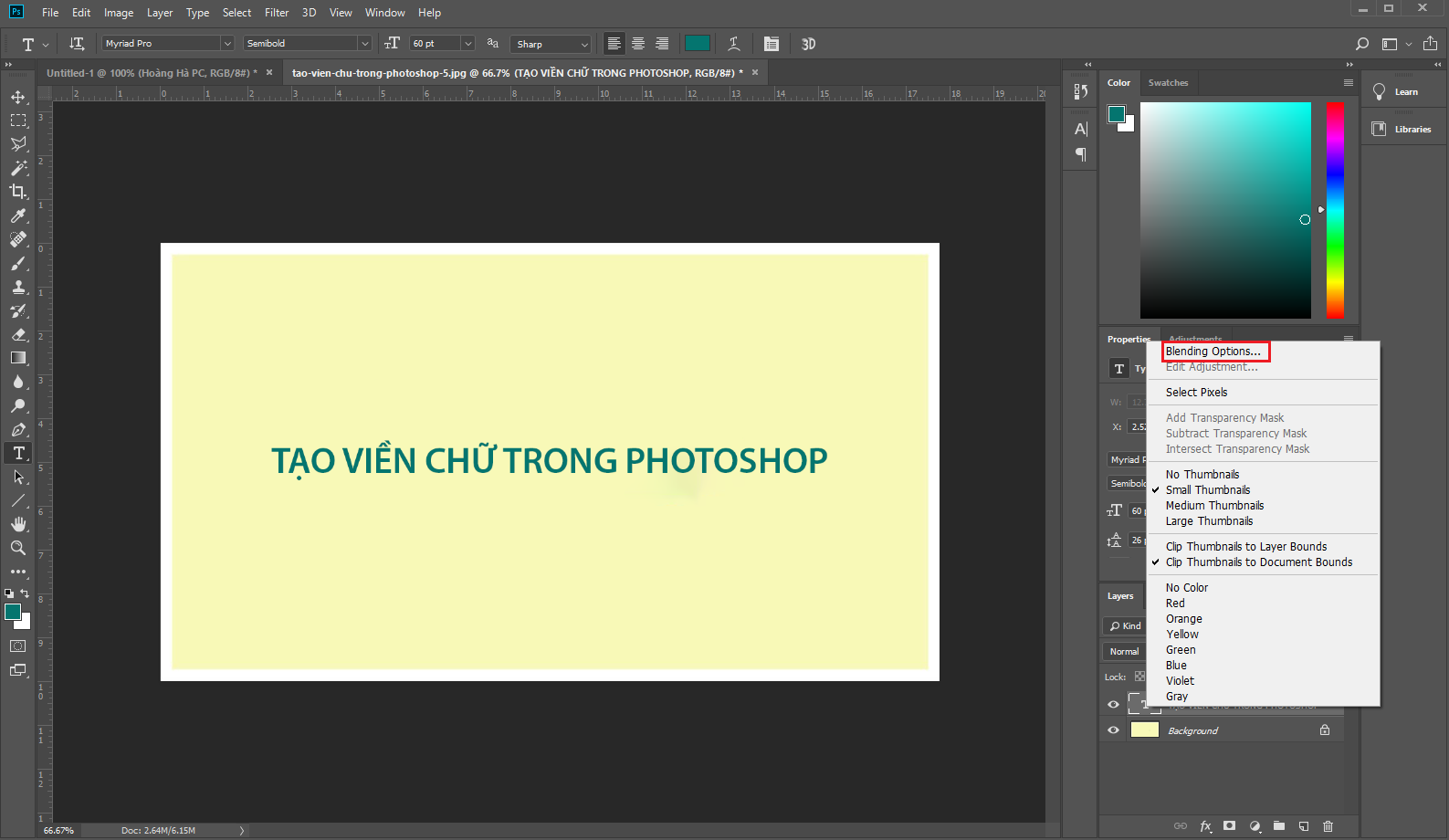Image resolution: width=1449 pixels, height=840 pixels.
Task: Create a new group folder icon
Action: [1279, 826]
